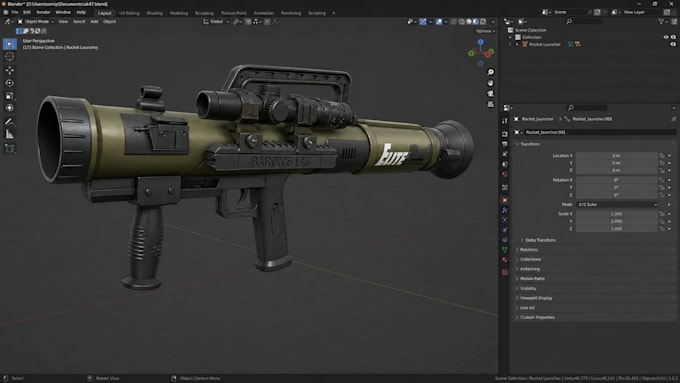Screen dimensions: 680x383
Task: Open the Modifiers wrench properties tab
Action: (x=505, y=210)
